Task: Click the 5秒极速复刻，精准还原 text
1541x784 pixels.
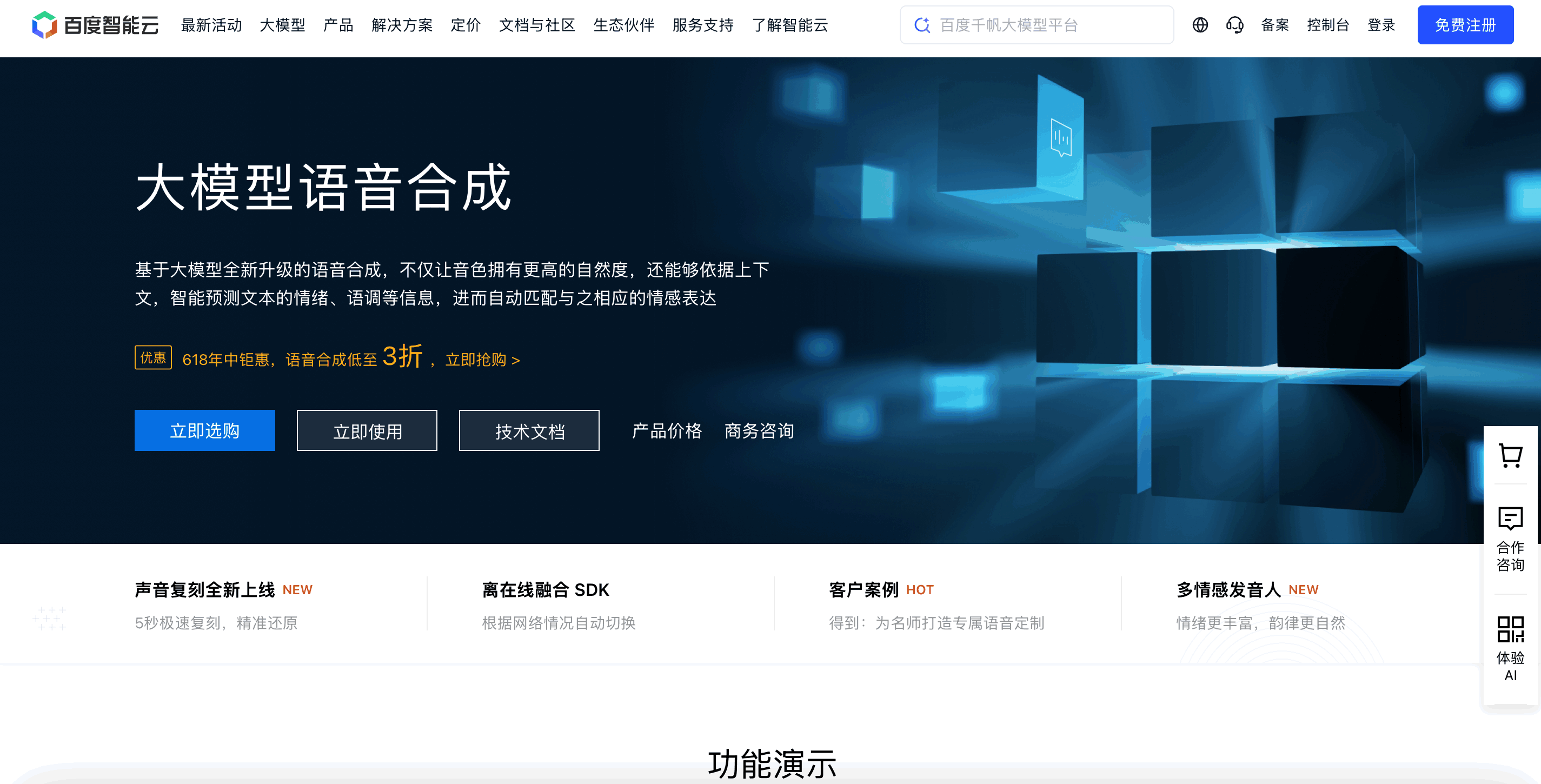Action: [x=216, y=623]
